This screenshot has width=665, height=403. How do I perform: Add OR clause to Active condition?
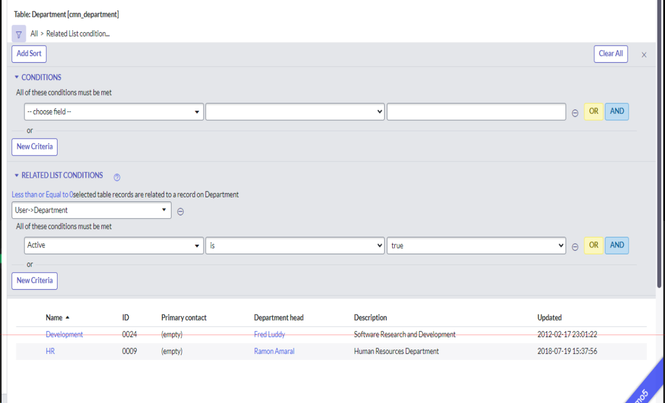594,245
